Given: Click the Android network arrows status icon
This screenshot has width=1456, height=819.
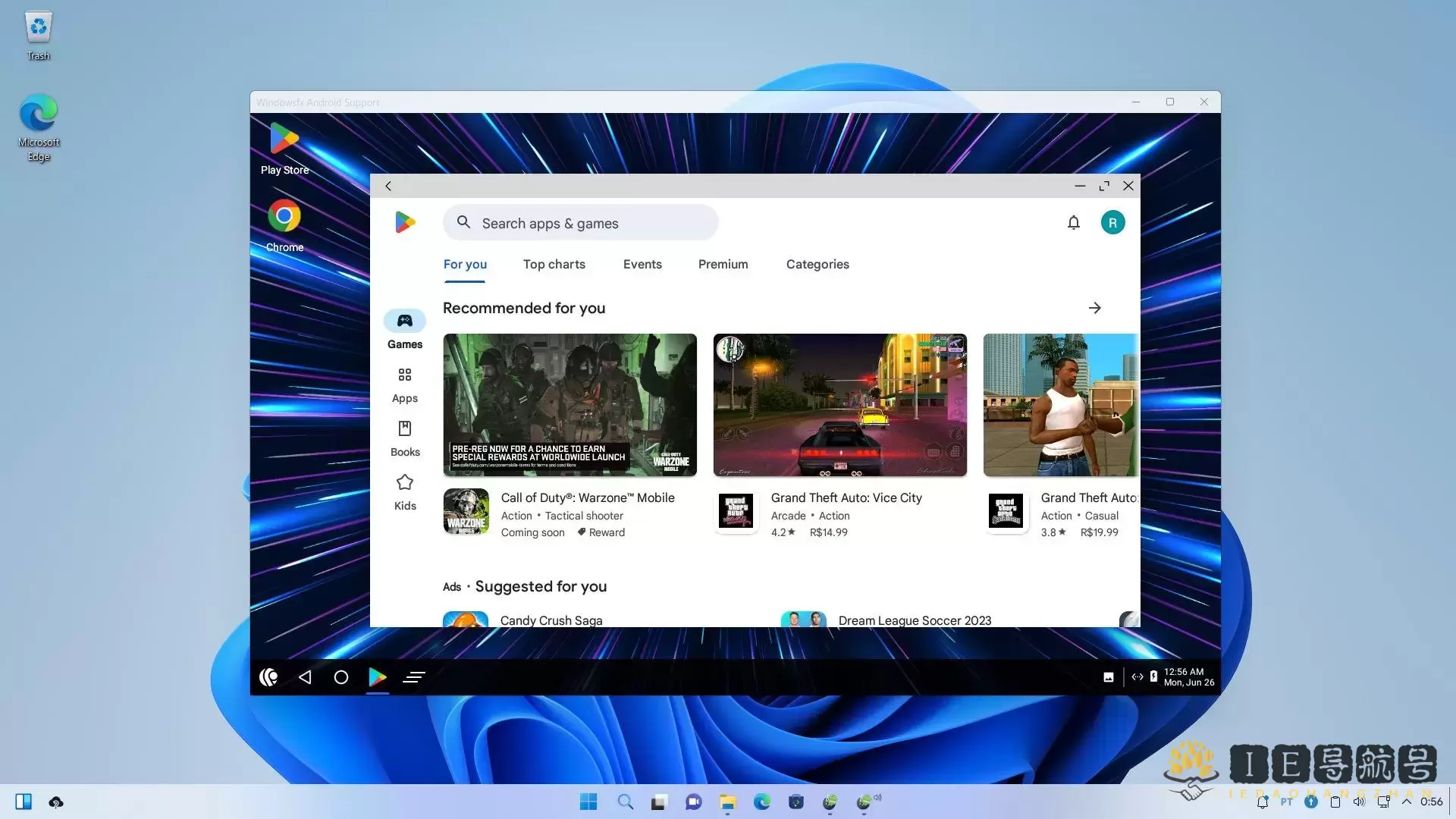Looking at the screenshot, I should 1137,677.
